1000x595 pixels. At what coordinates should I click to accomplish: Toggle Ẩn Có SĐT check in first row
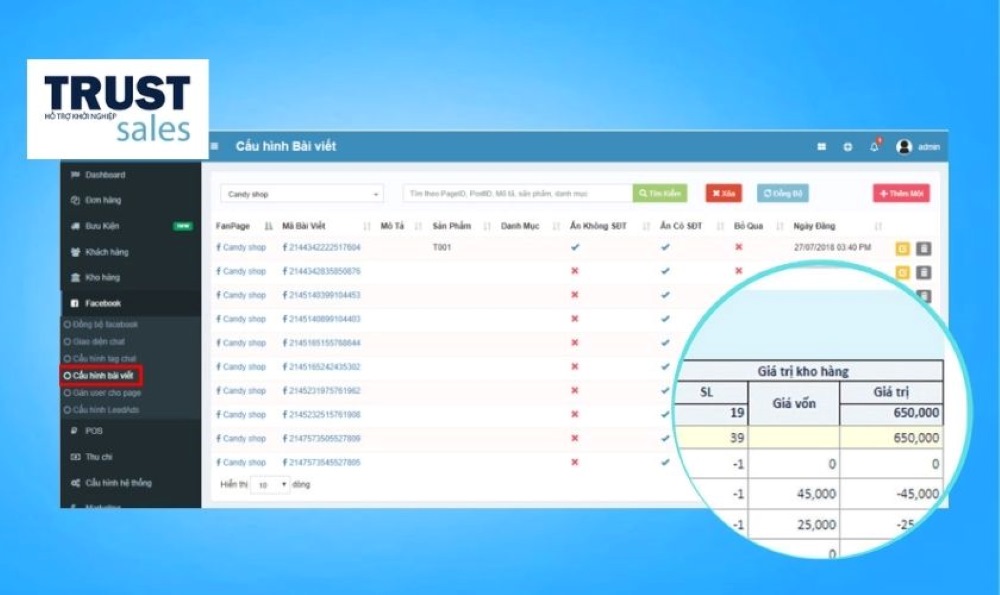tap(665, 246)
